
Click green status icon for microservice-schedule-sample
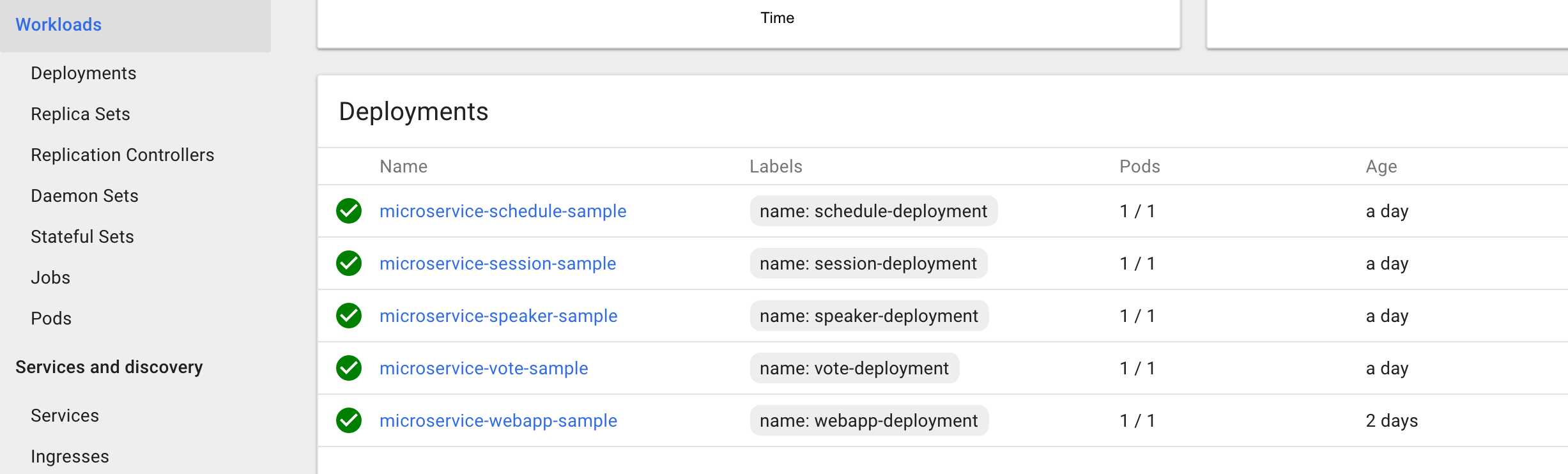click(x=349, y=211)
